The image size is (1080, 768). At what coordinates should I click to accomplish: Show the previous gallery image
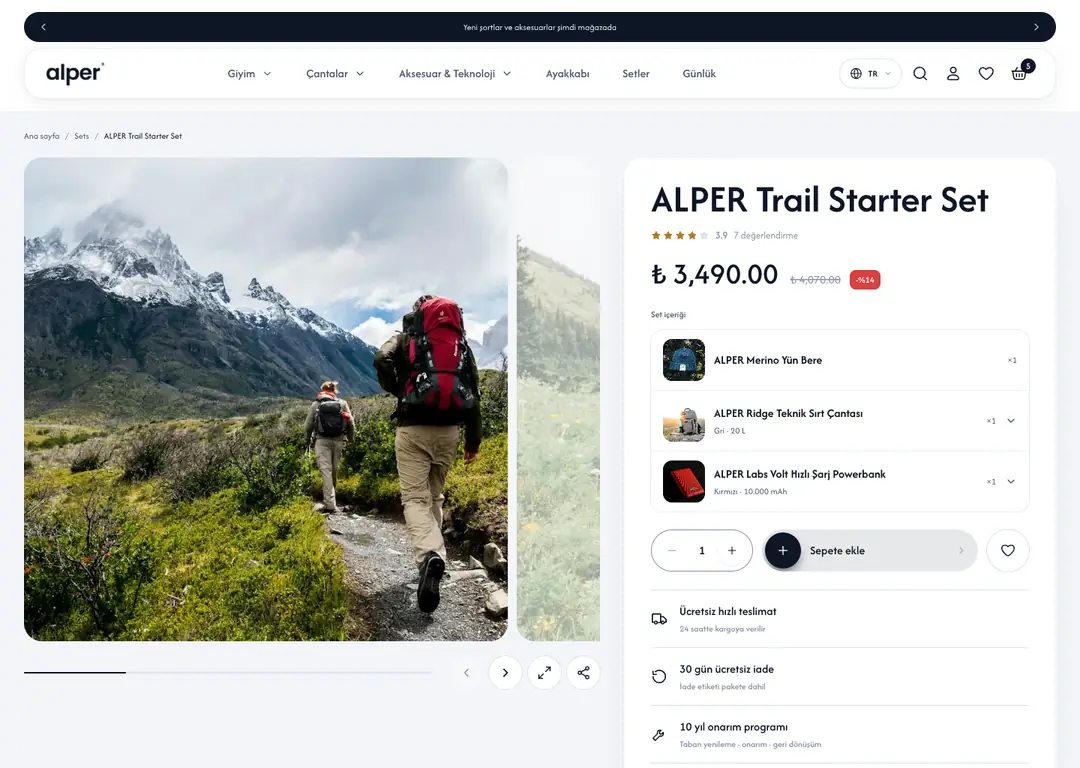coord(466,673)
